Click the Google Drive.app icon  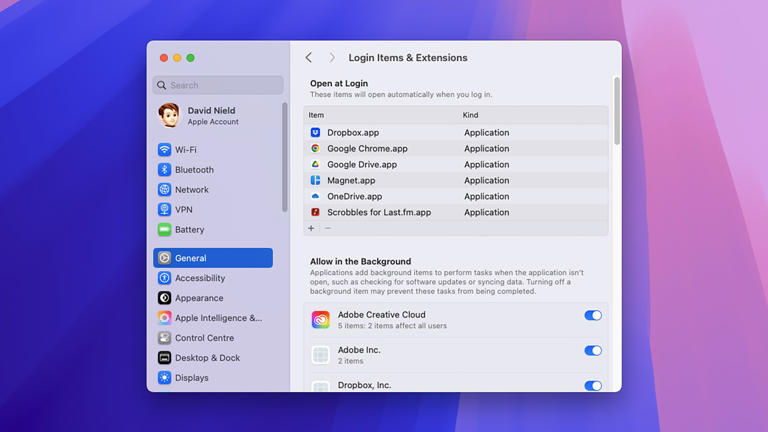315,164
